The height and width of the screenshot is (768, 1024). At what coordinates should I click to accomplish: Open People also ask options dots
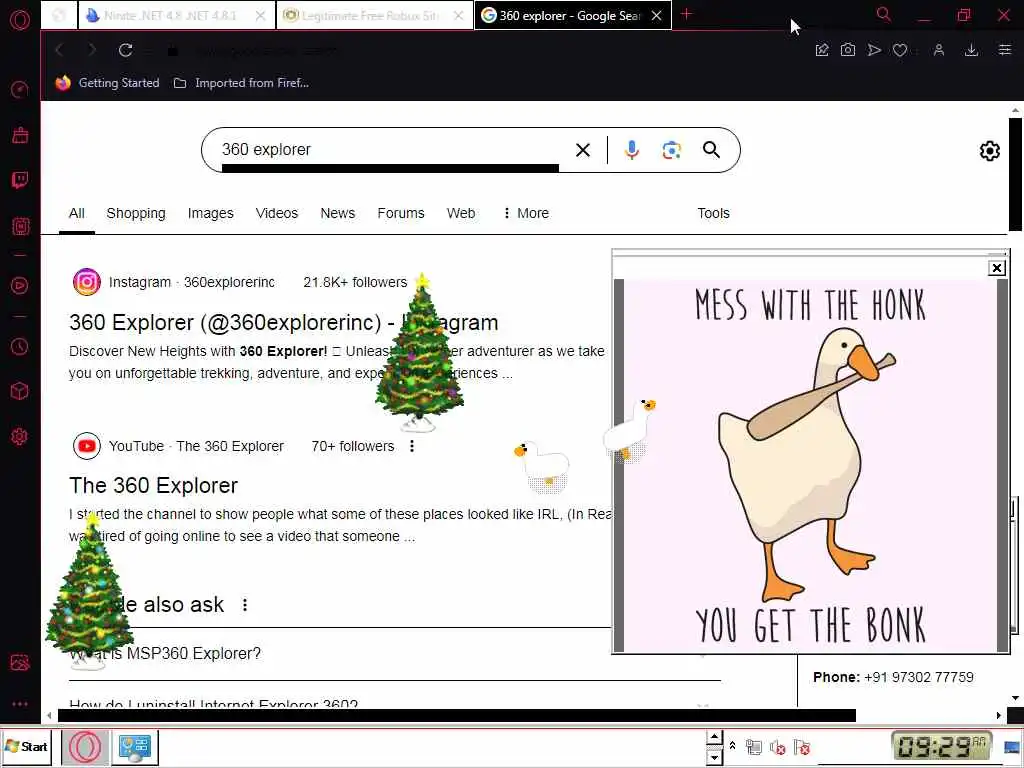pos(245,605)
